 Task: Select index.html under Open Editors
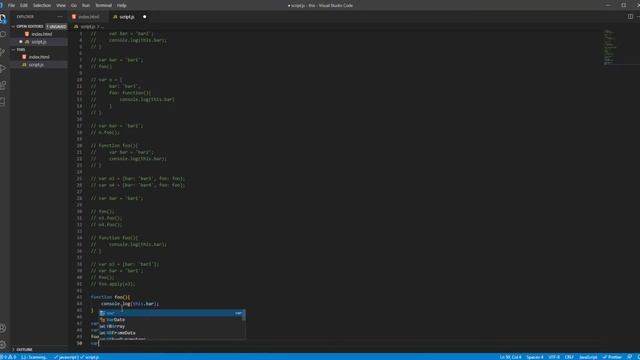tap(39, 34)
